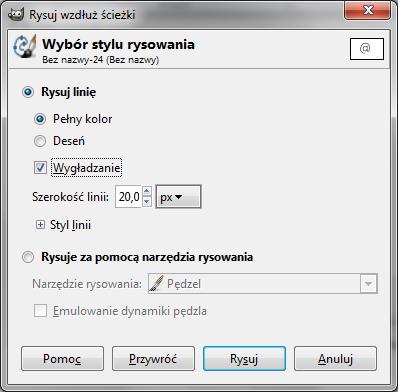
Task: Select the Deseń radio button
Action: click(40, 141)
